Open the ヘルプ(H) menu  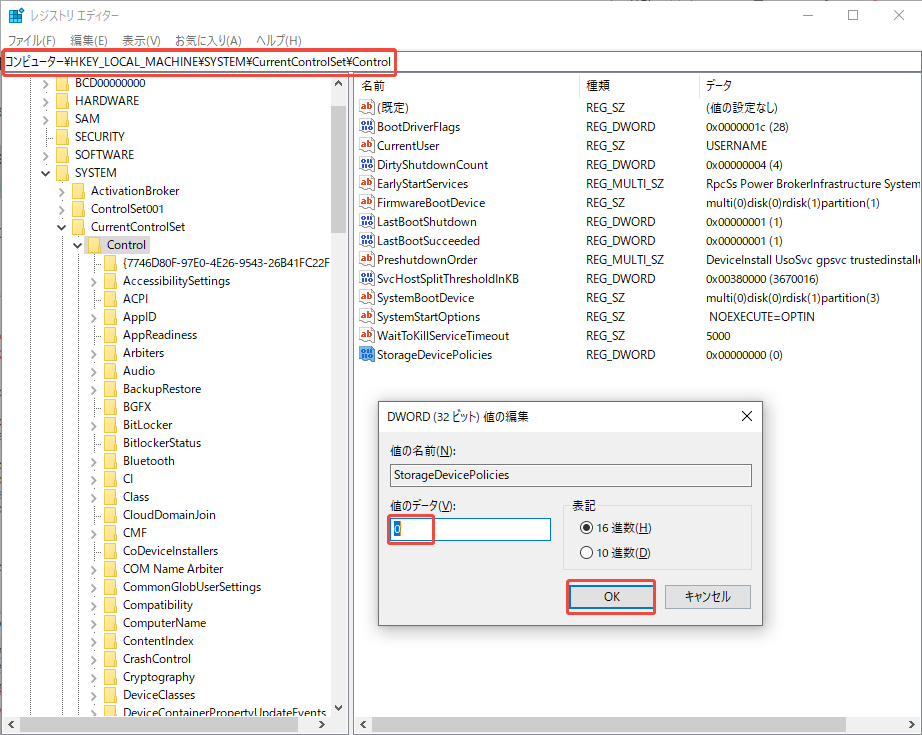point(279,41)
